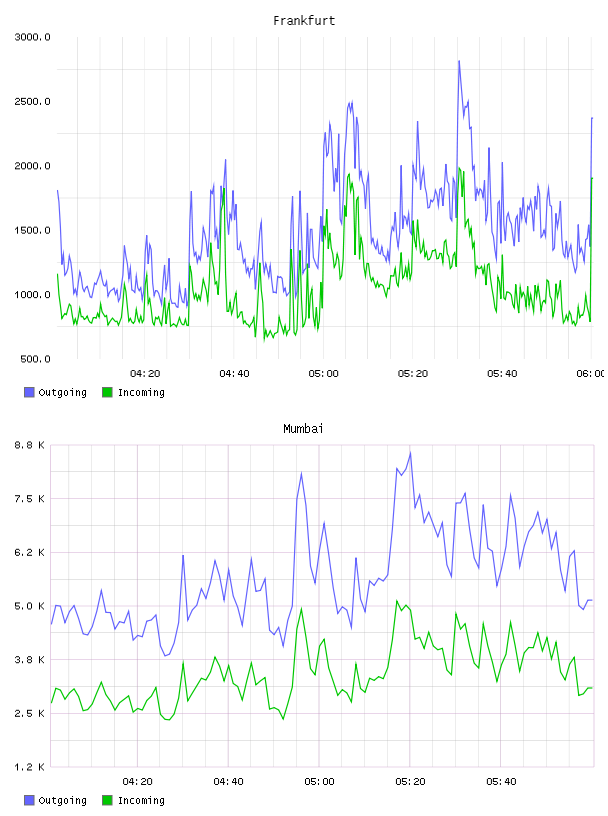Click the 04:40 time label on Frankfurt chart

click(x=234, y=374)
